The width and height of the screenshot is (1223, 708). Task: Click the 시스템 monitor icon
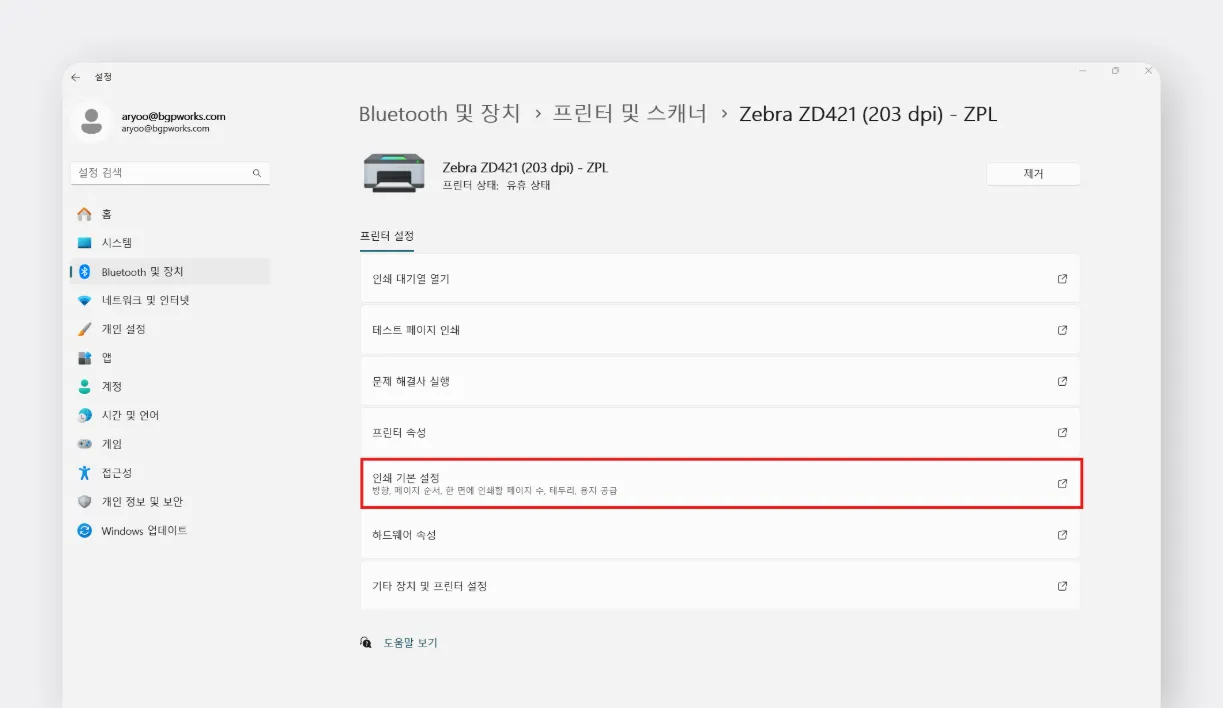click(84, 243)
